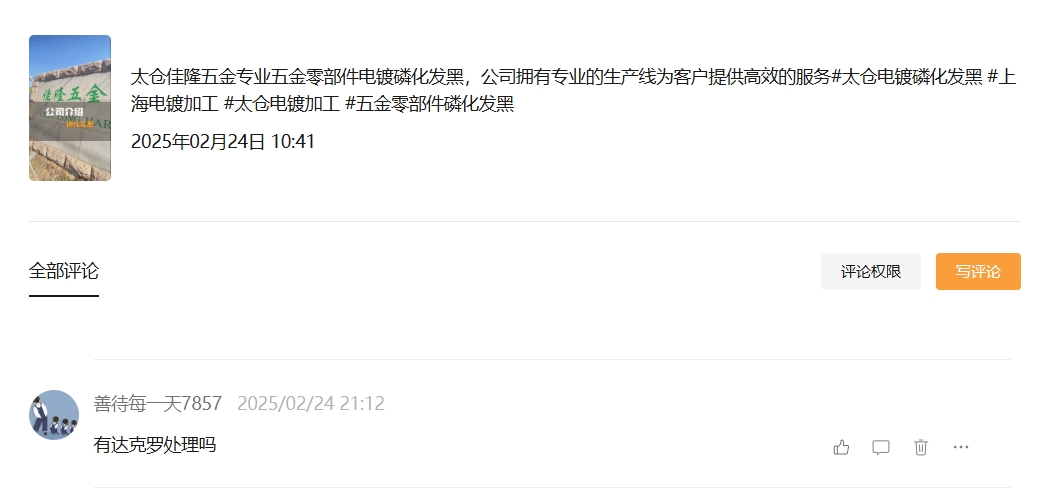Click the video description title text
This screenshot has height=494, width=1060.
tap(574, 91)
